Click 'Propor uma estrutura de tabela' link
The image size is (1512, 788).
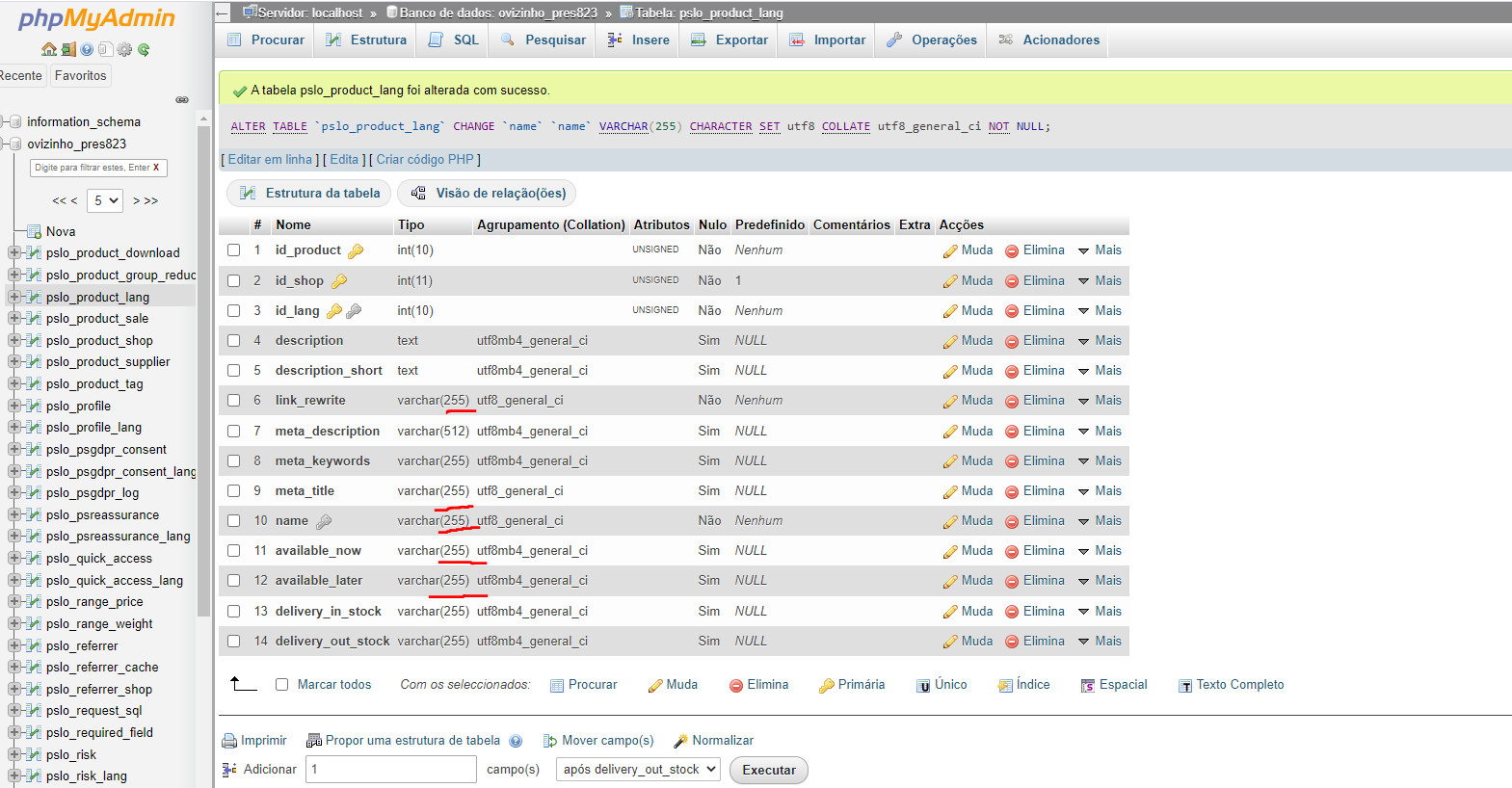(x=412, y=741)
